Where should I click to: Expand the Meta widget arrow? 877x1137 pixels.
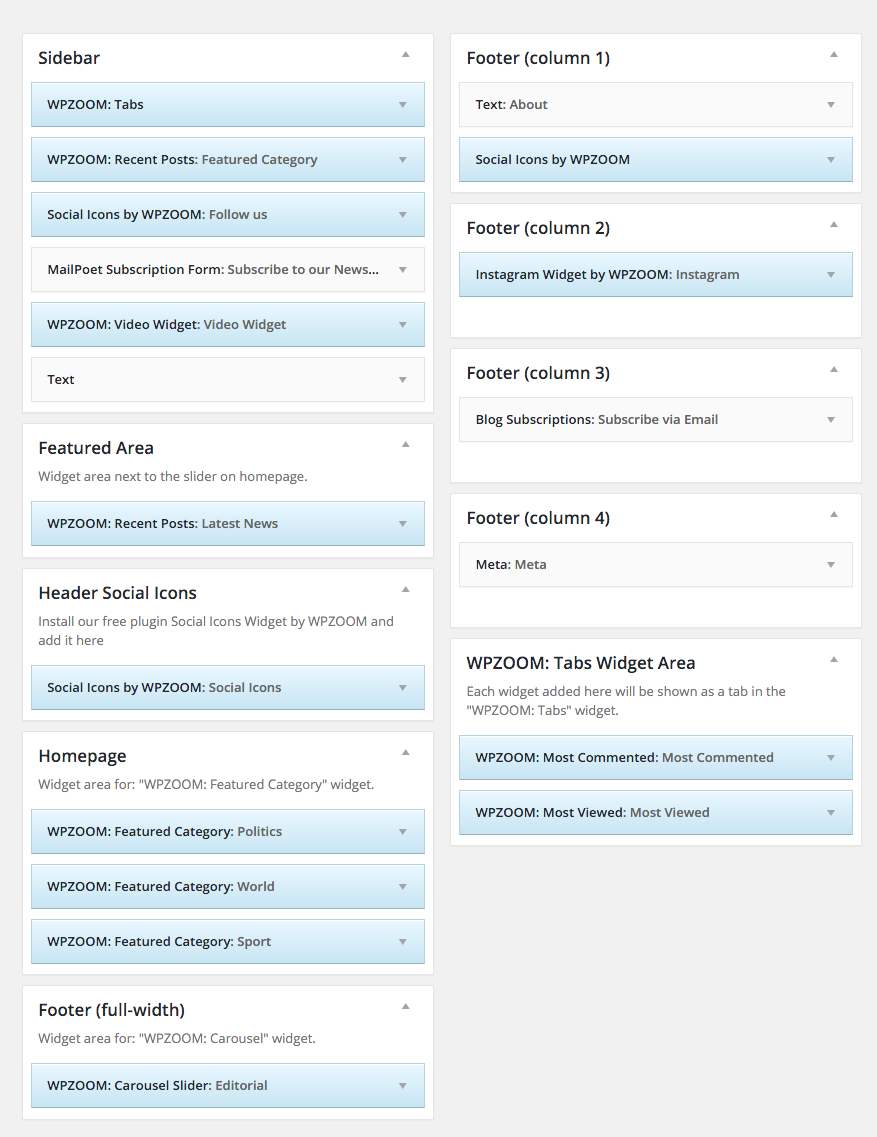click(x=831, y=566)
